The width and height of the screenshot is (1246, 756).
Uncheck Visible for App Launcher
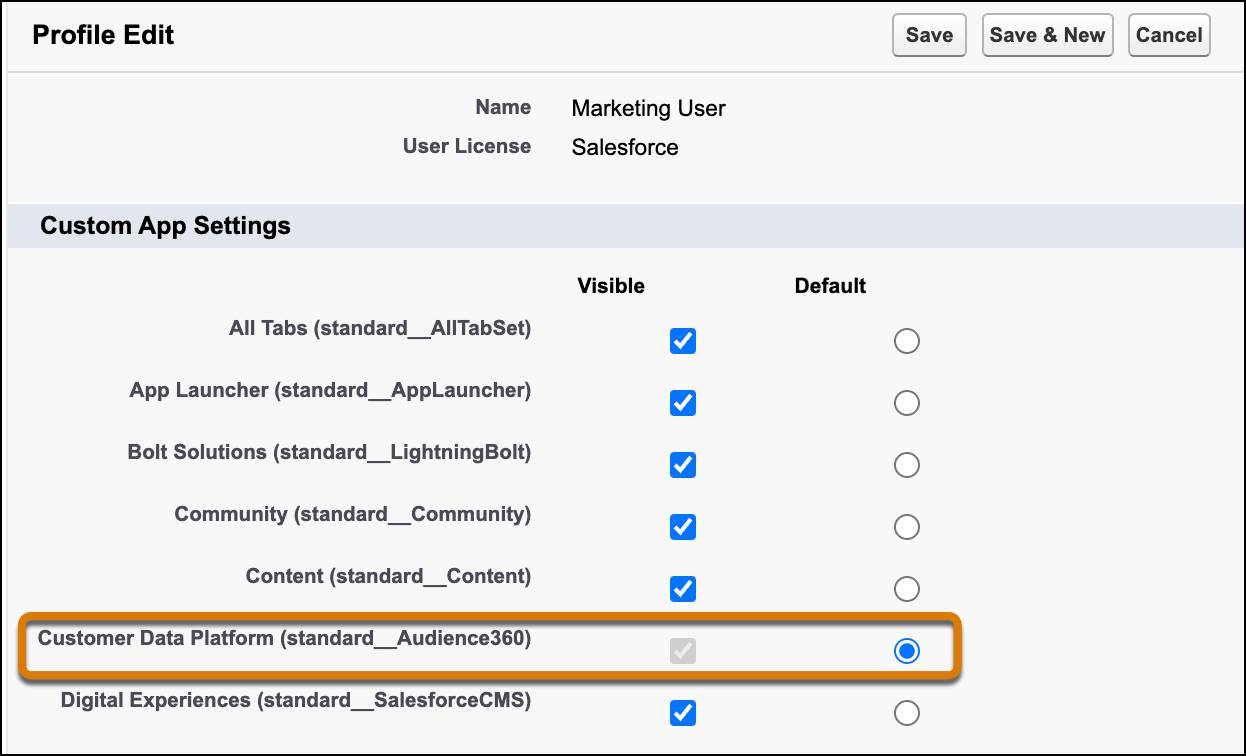pos(683,403)
